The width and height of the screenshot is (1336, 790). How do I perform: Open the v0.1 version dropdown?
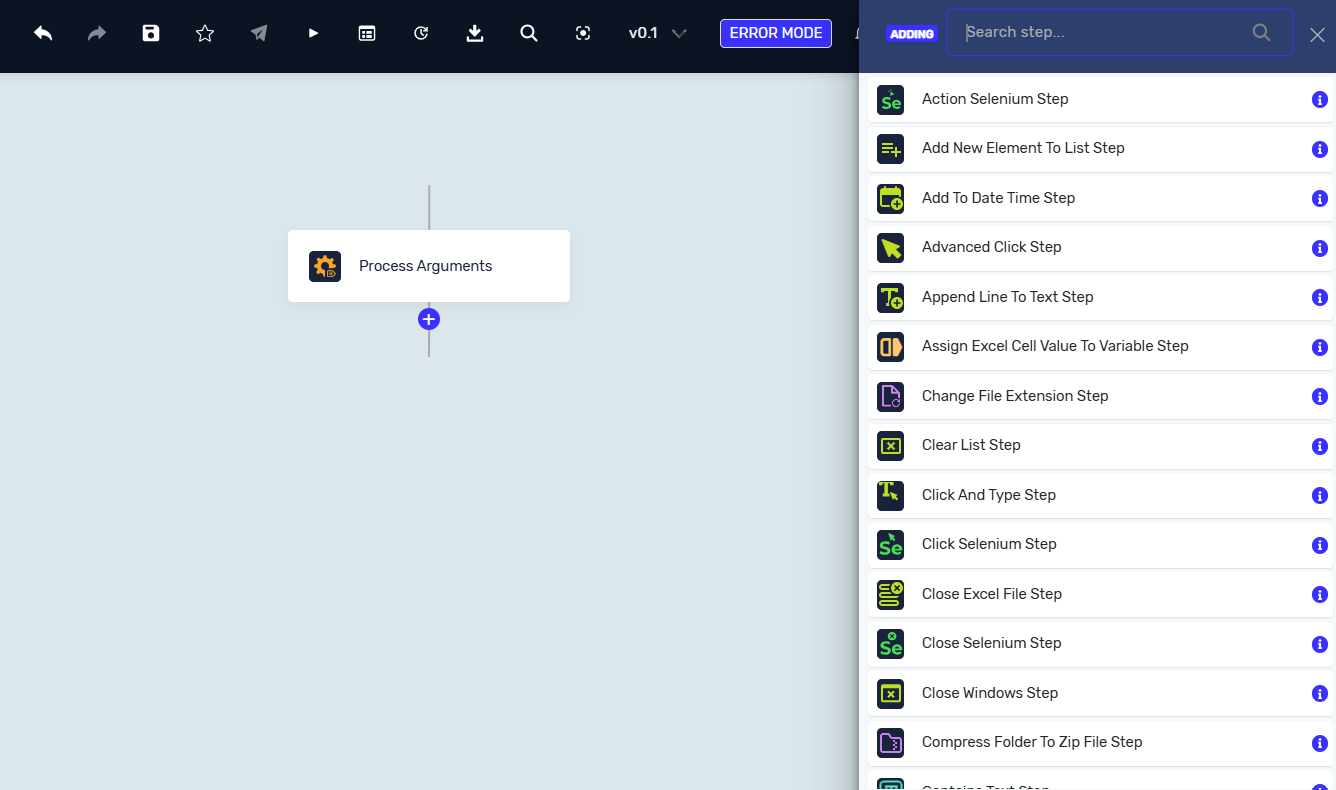[657, 33]
